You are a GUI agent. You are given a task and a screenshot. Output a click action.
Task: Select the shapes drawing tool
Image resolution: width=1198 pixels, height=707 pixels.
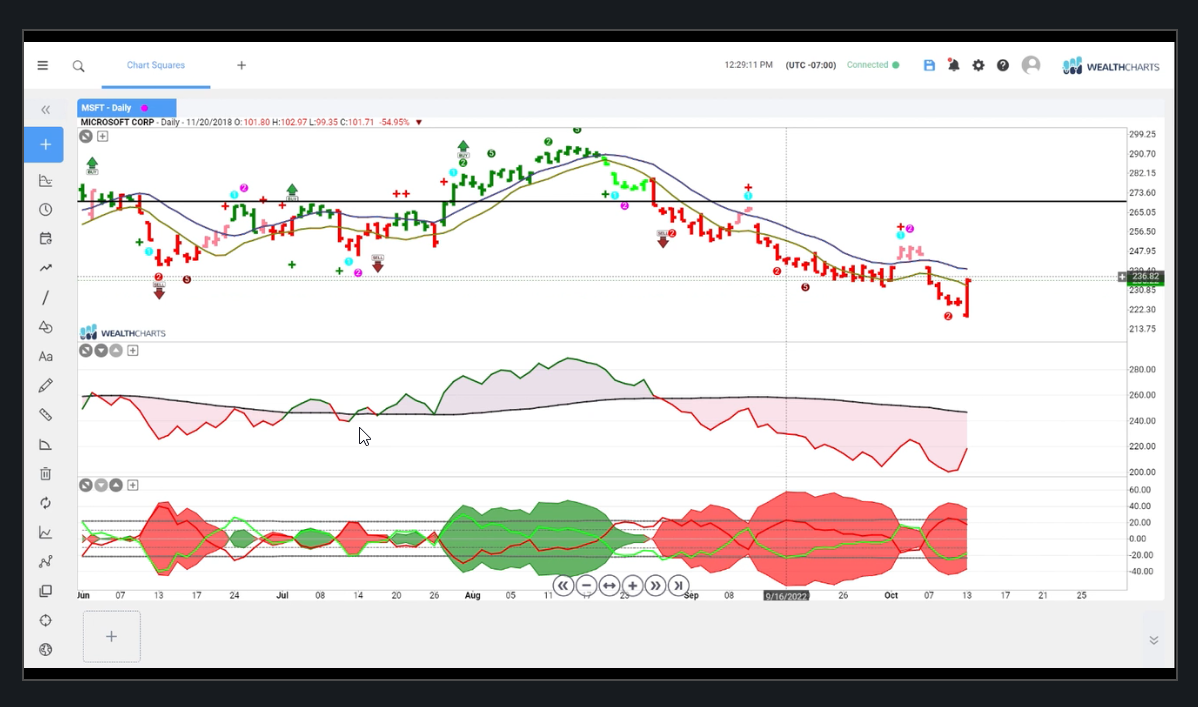click(46, 327)
